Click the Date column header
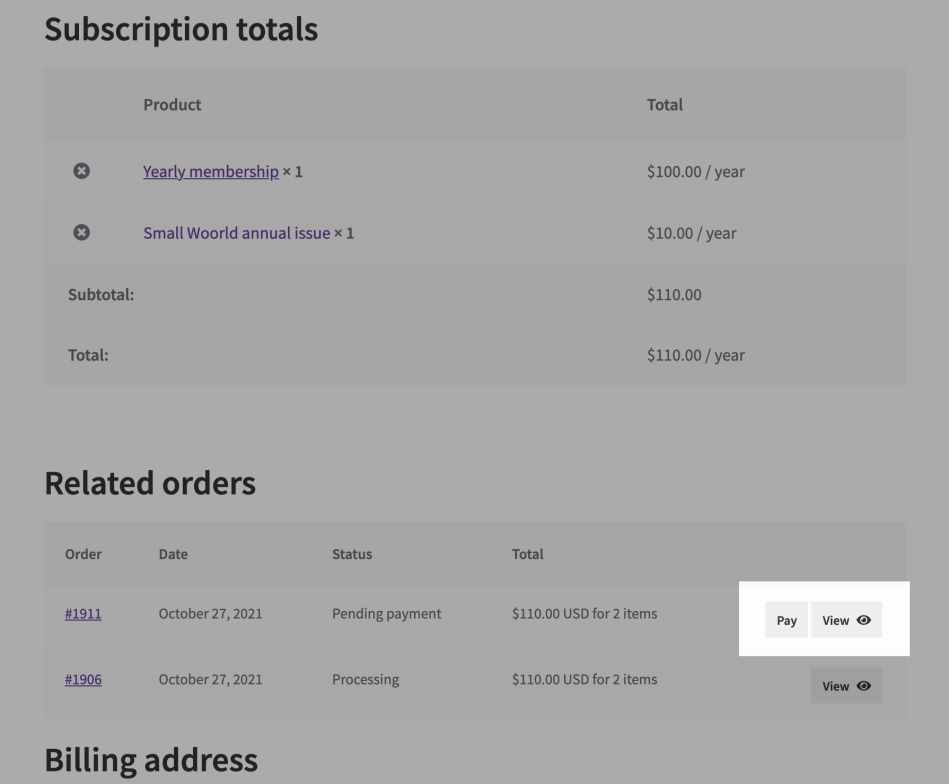 point(173,554)
